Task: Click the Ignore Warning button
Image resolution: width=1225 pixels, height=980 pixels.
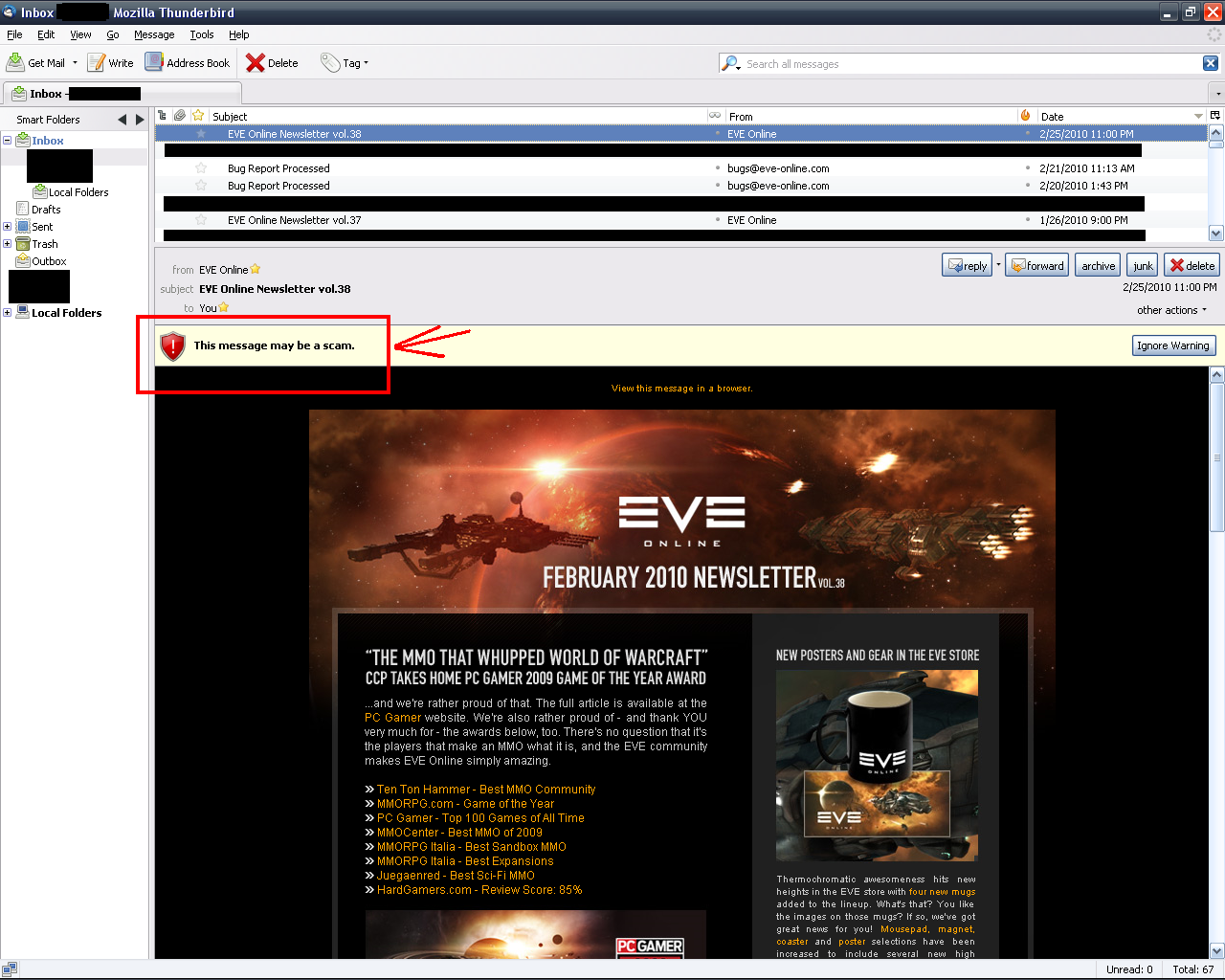Action: [1173, 345]
